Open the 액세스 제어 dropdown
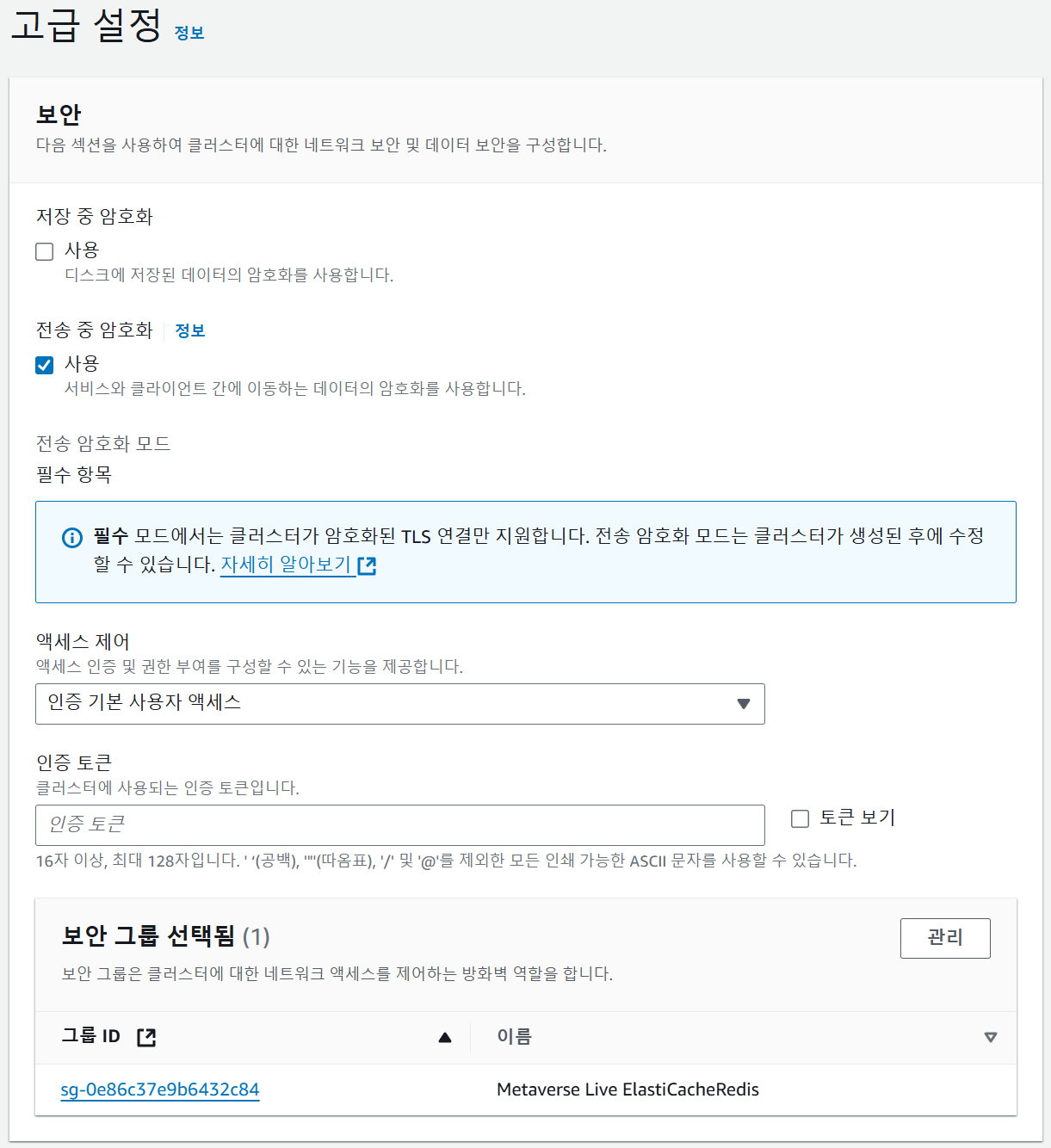This screenshot has height=1148, width=1051. pos(399,704)
